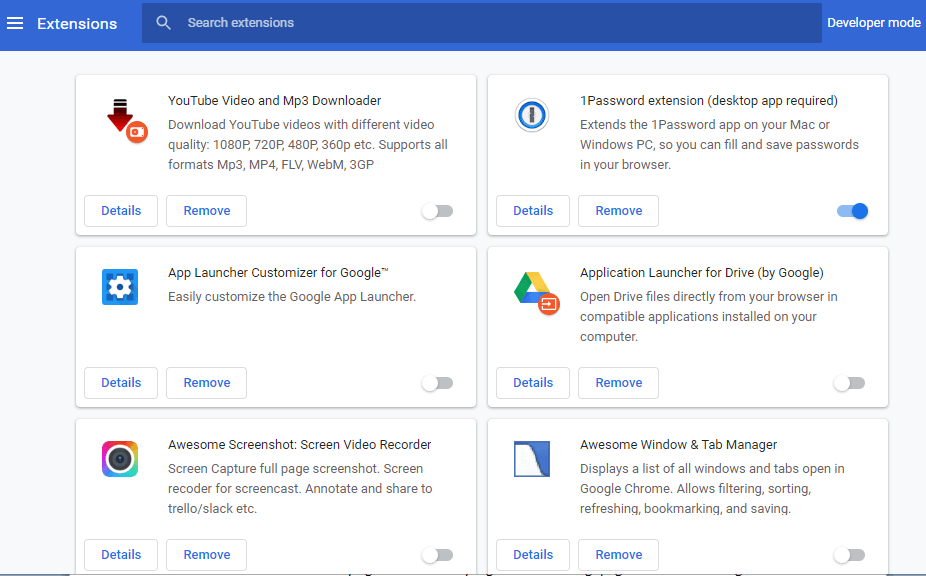The height and width of the screenshot is (576, 926).
Task: Show Details for Awesome Window & Tab Manager
Action: click(x=533, y=555)
